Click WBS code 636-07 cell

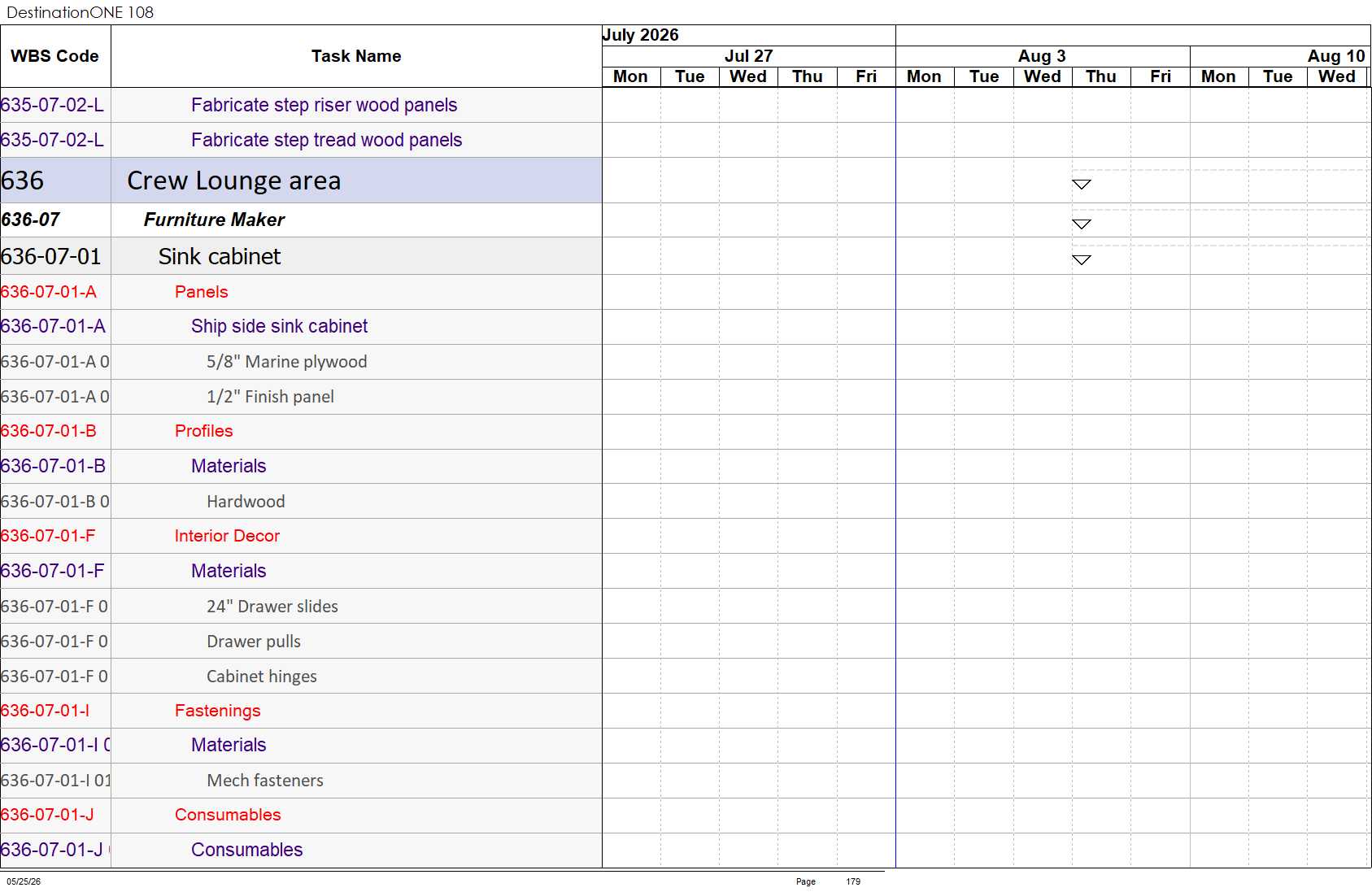click(x=55, y=220)
